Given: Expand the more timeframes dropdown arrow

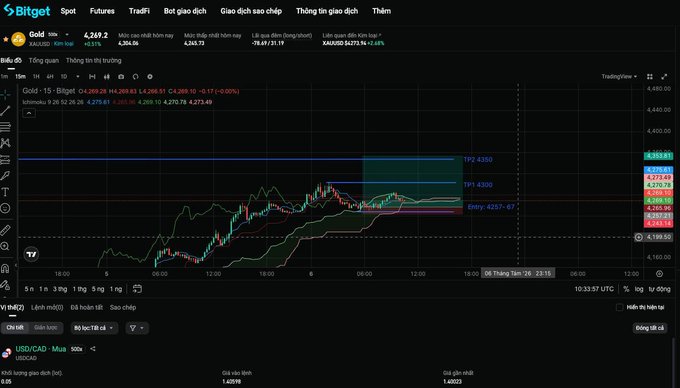Looking at the screenshot, I should [78, 77].
